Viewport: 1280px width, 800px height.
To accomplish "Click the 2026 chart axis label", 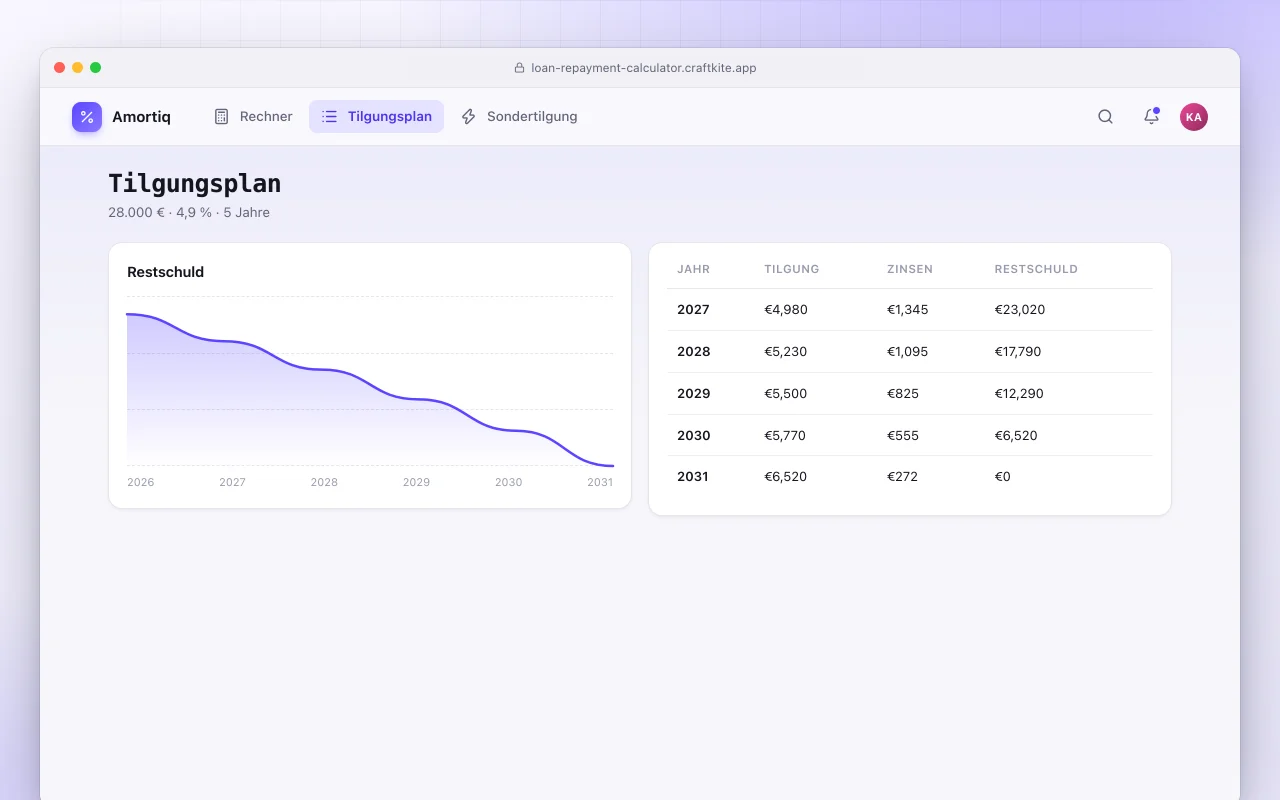I will [141, 482].
